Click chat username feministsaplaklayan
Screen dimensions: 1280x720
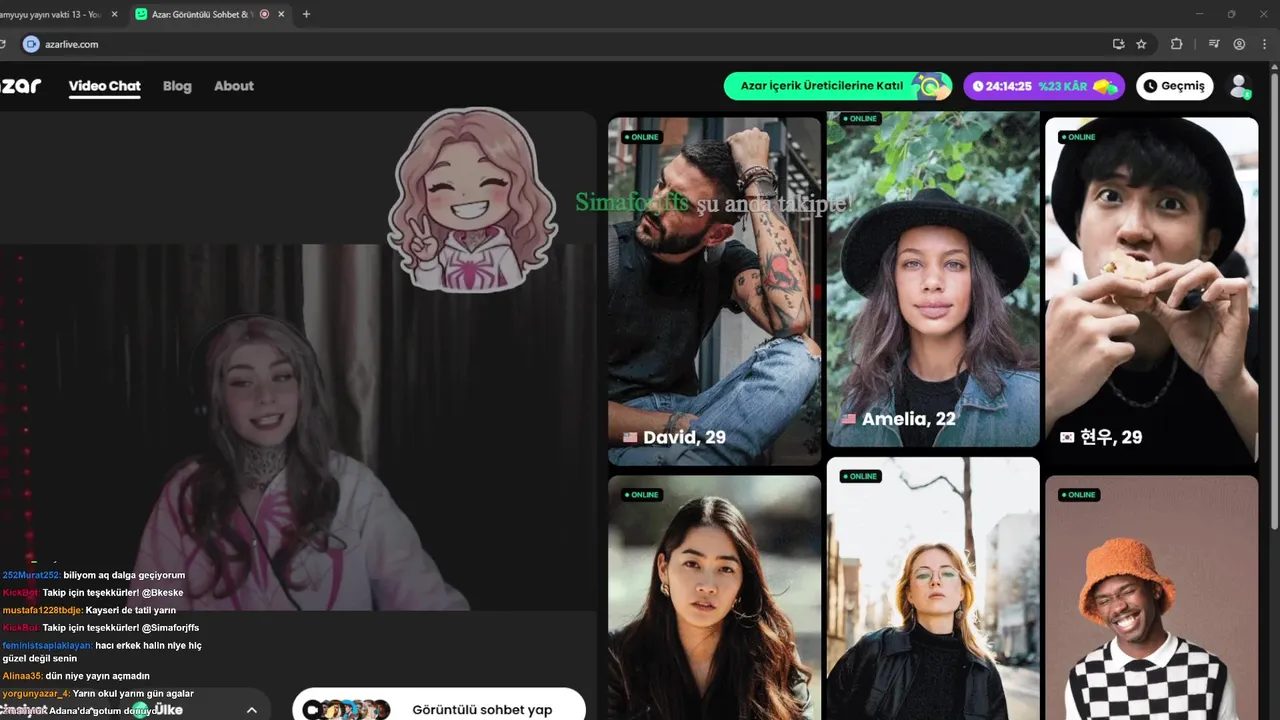47,645
